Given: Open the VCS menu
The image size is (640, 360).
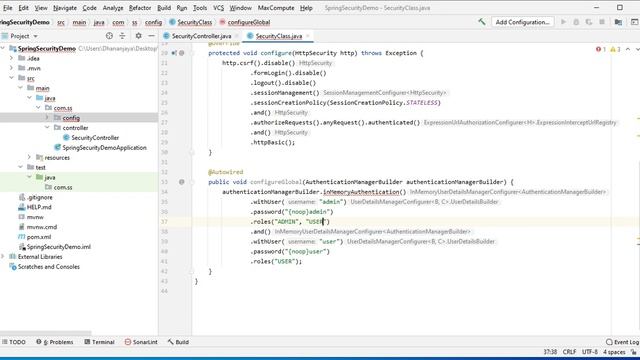Looking at the screenshot, I should 218,8.
